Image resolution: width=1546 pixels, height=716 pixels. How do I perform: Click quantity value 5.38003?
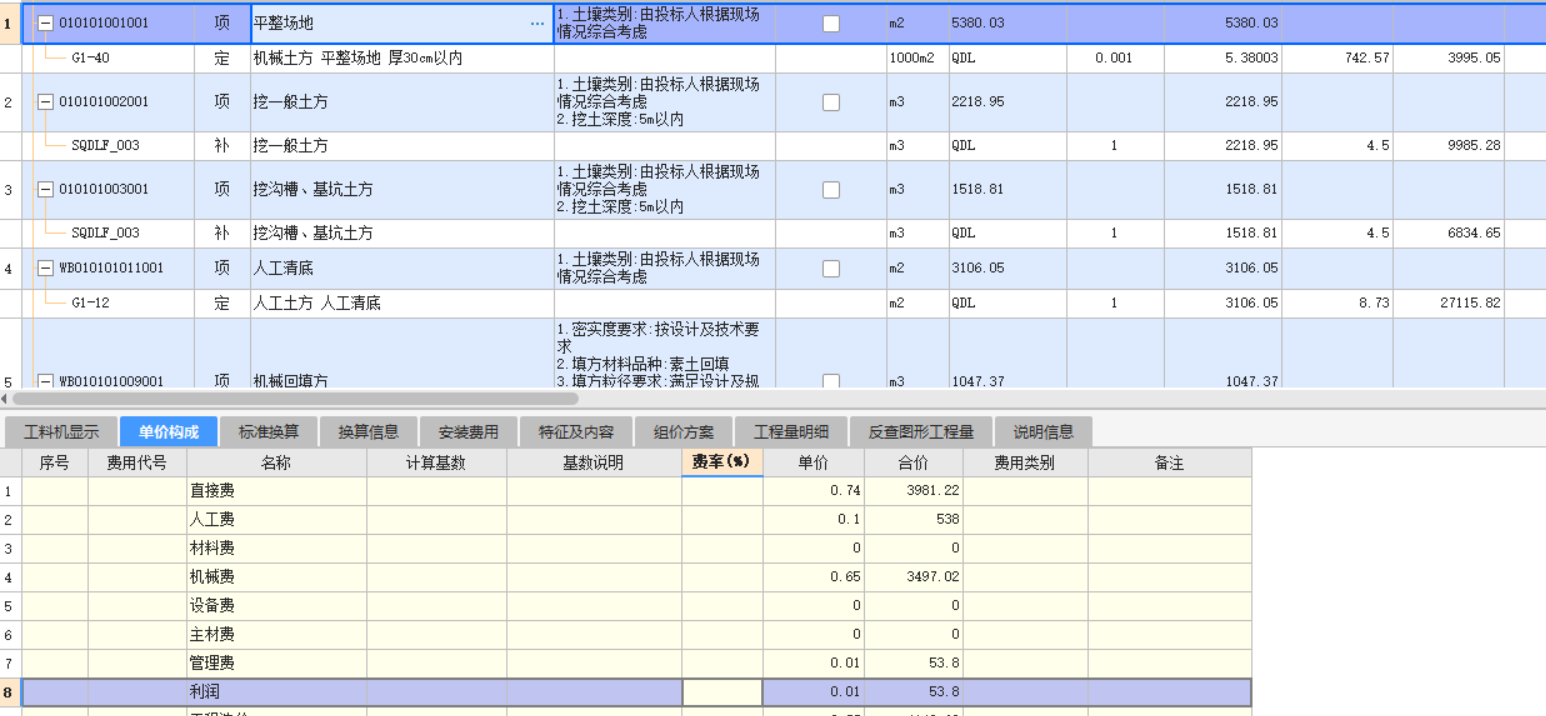1251,58
